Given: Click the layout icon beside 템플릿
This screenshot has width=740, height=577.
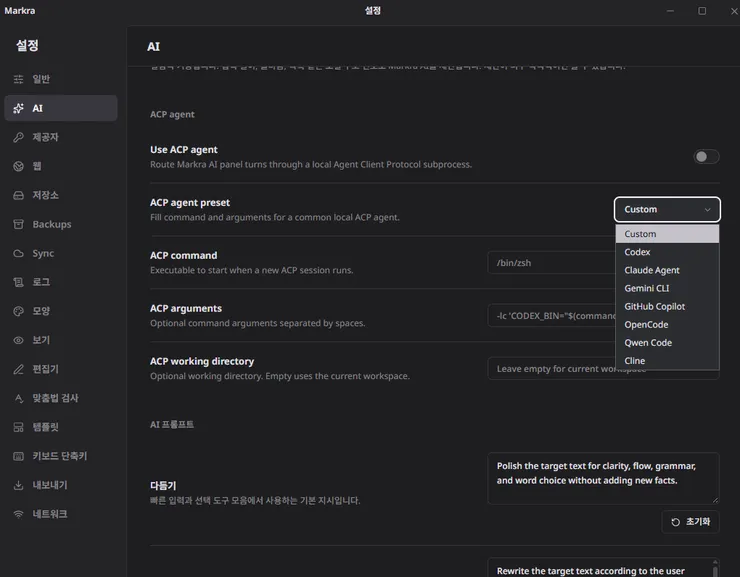Looking at the screenshot, I should (x=18, y=427).
